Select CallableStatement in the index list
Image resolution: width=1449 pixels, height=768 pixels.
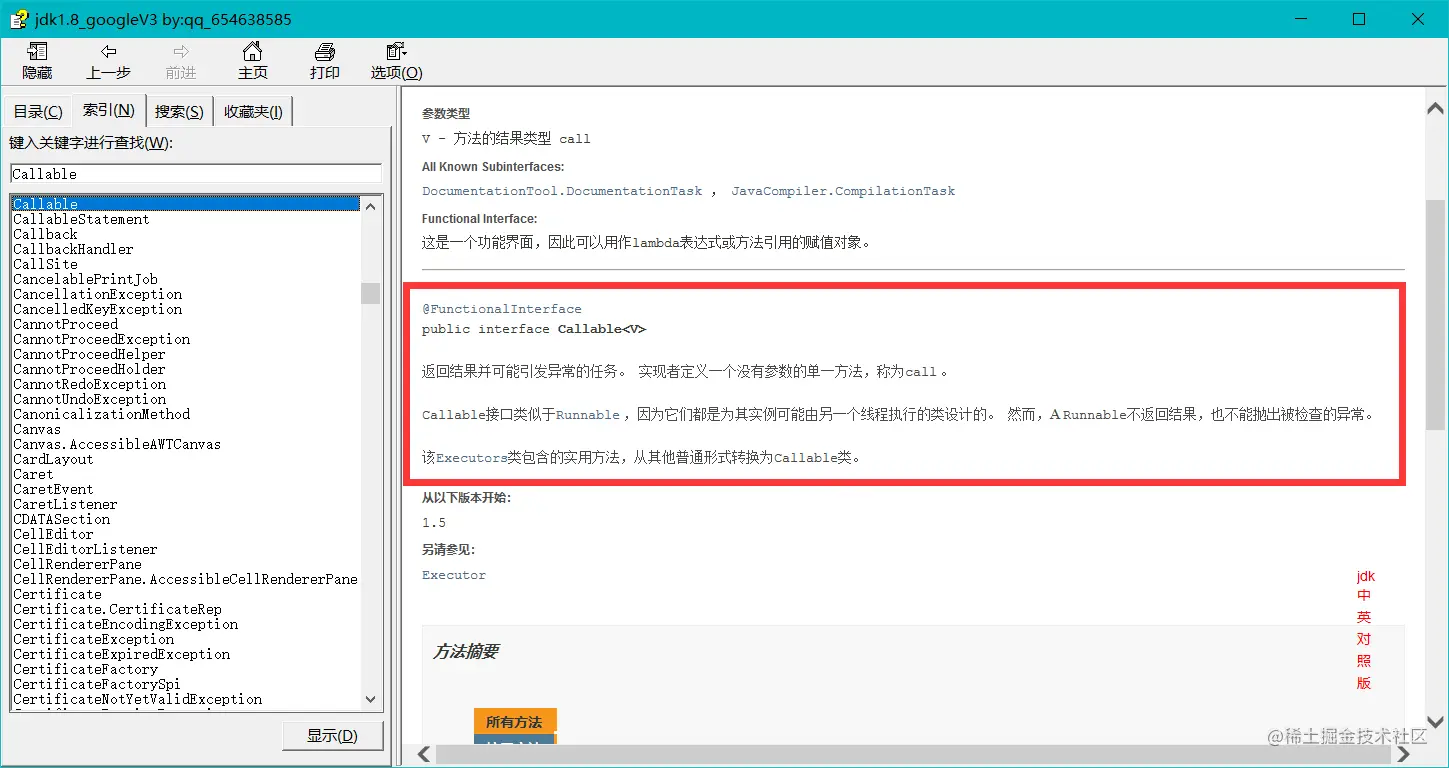[81, 219]
